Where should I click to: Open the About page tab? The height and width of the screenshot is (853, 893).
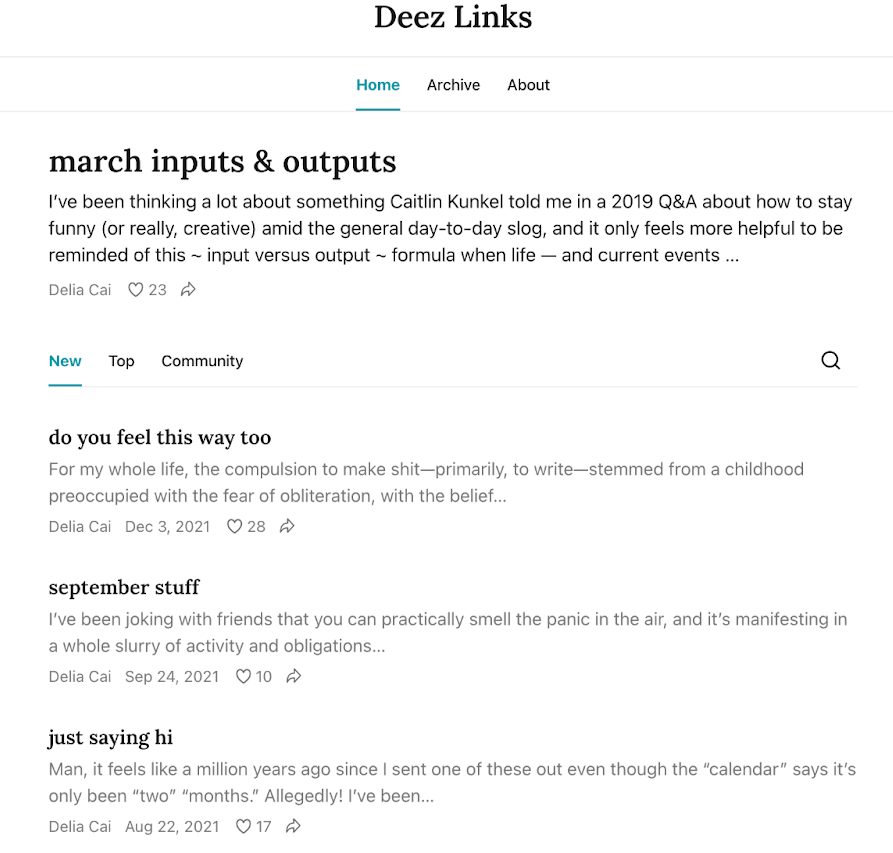[528, 85]
